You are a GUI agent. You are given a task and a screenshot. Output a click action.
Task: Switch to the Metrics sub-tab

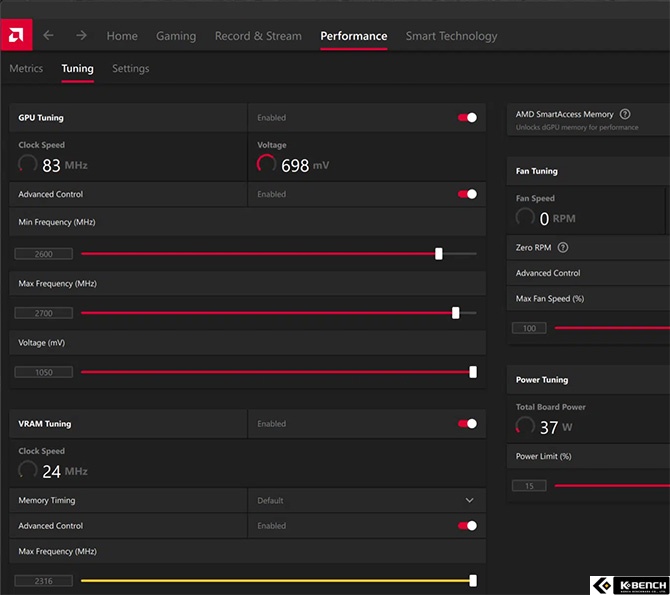pyautogui.click(x=26, y=69)
